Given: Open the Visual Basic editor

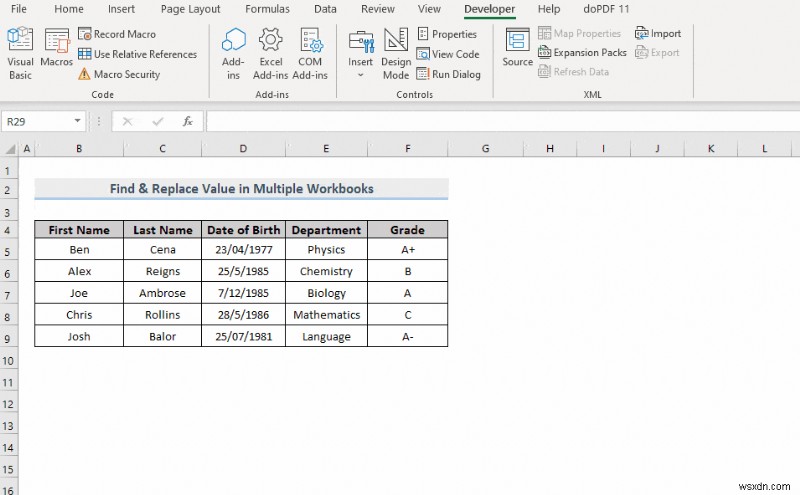Looking at the screenshot, I should pos(20,54).
